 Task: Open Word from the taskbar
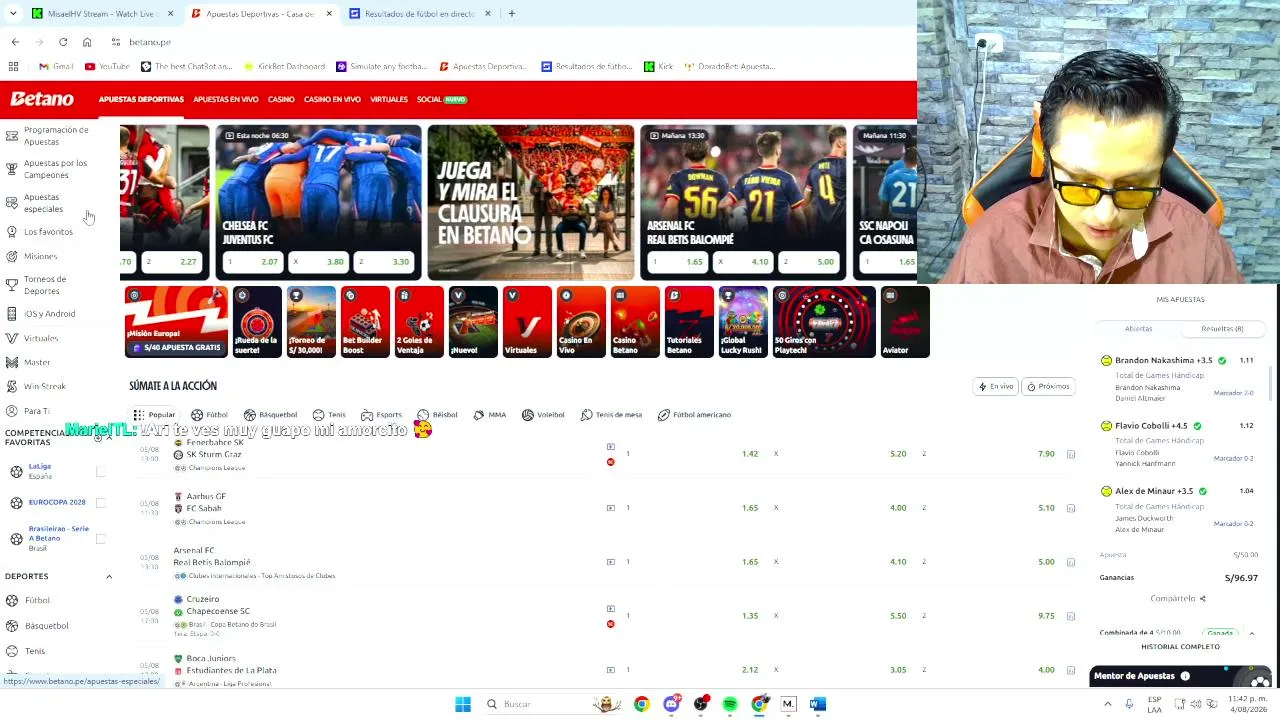pos(817,704)
